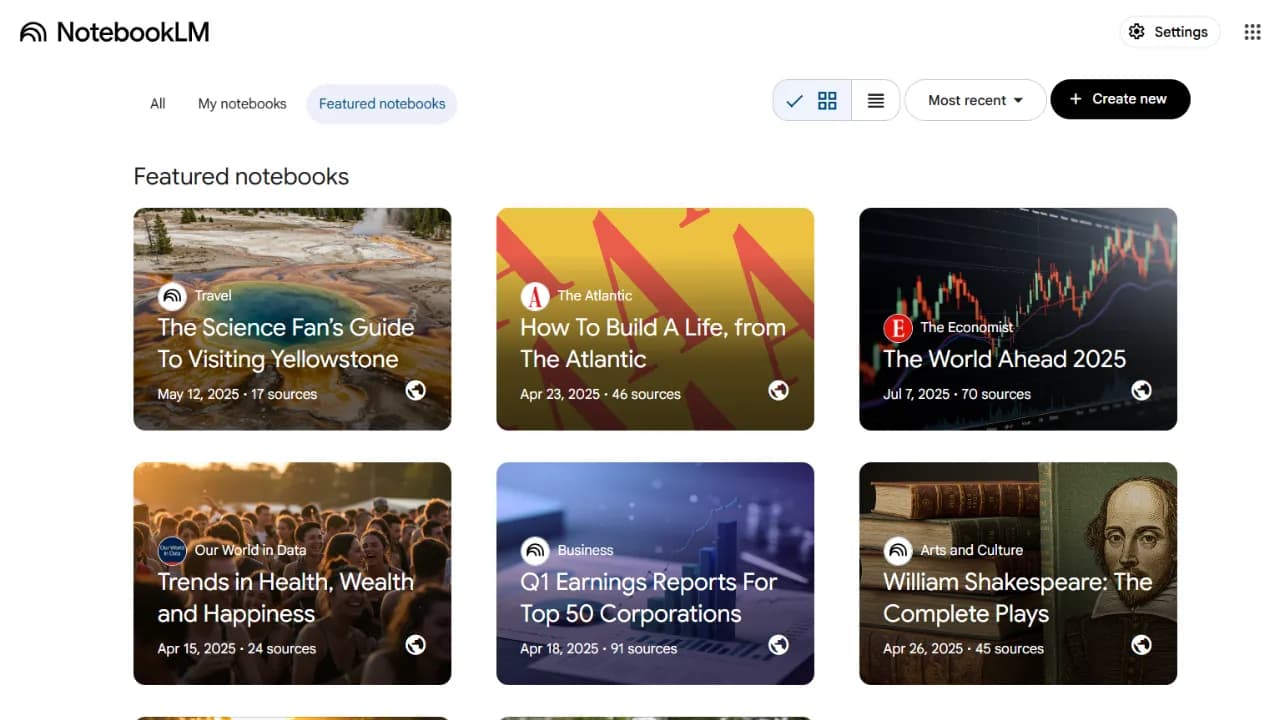Open the Most recent sort dropdown

(975, 100)
